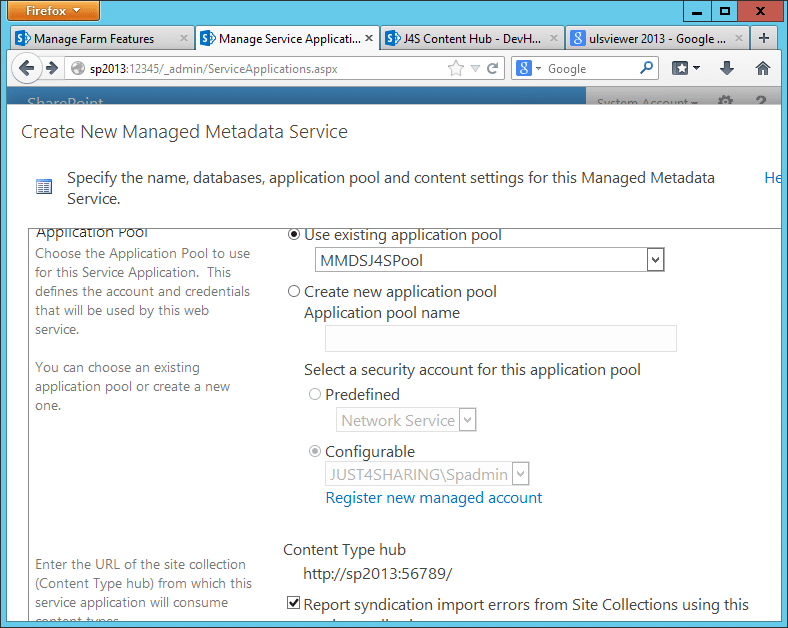Click the Forward navigation arrow

(52, 68)
